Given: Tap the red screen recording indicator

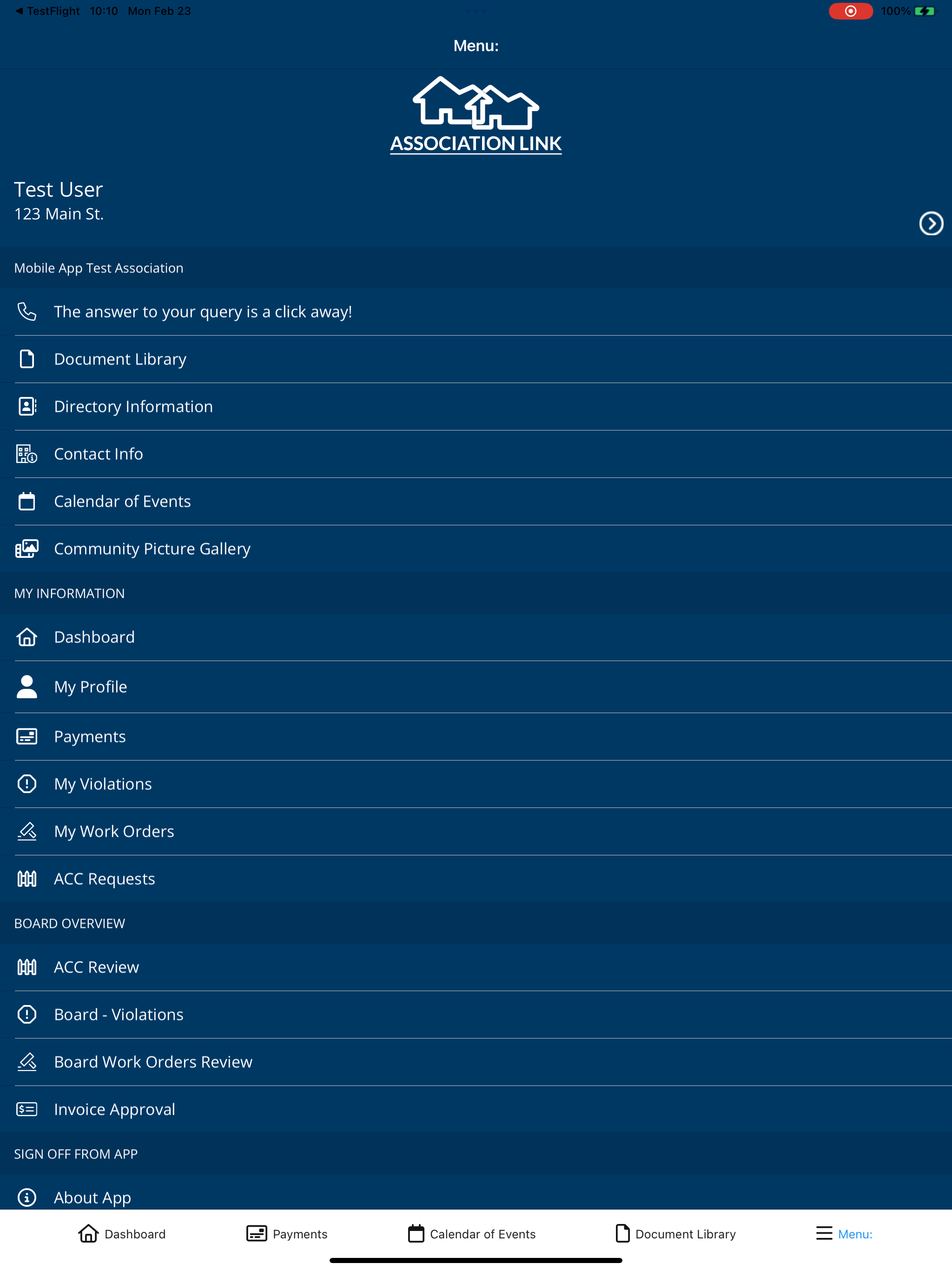Looking at the screenshot, I should [x=850, y=11].
